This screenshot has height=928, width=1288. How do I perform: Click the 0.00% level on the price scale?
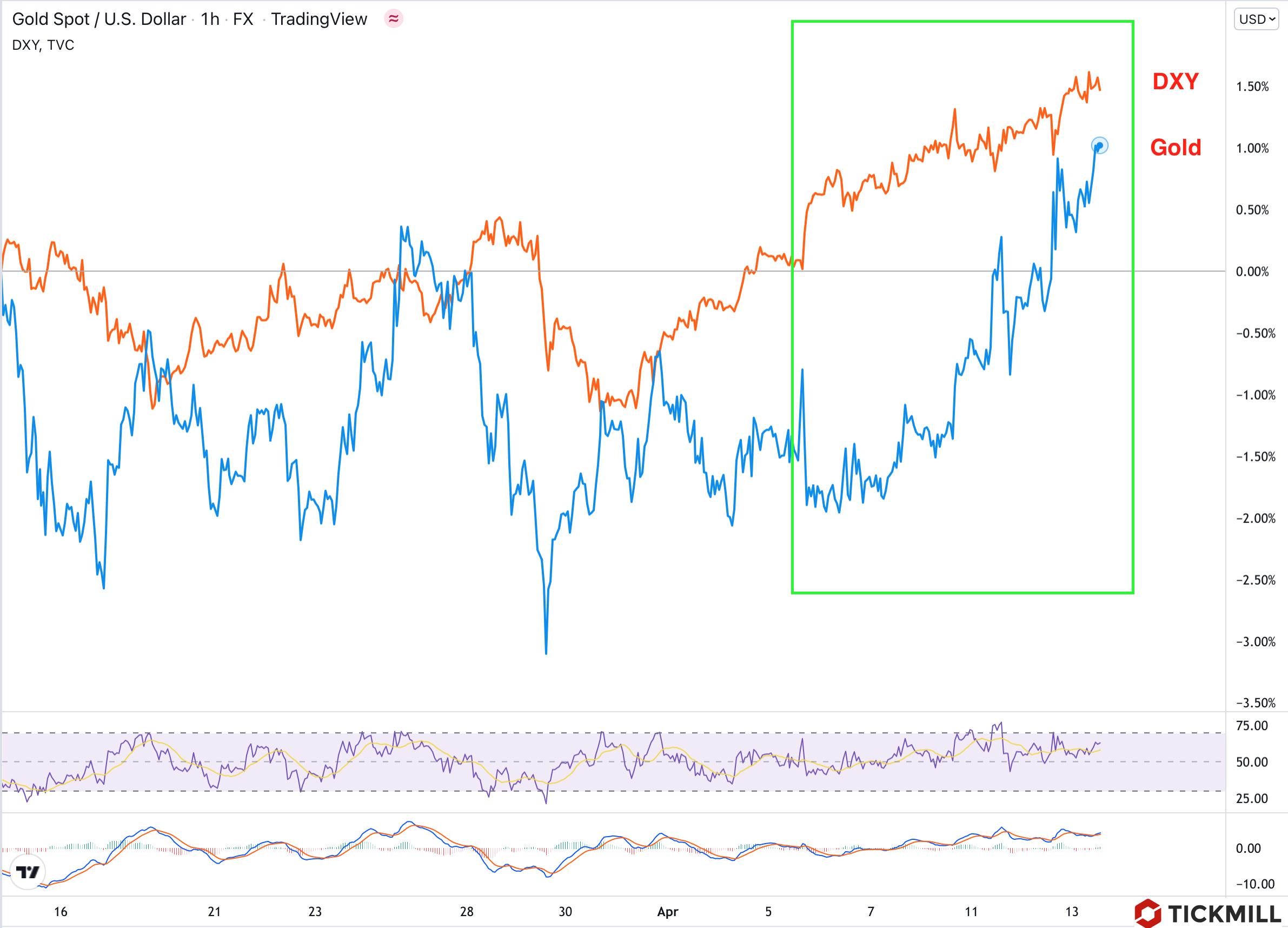coord(1252,271)
